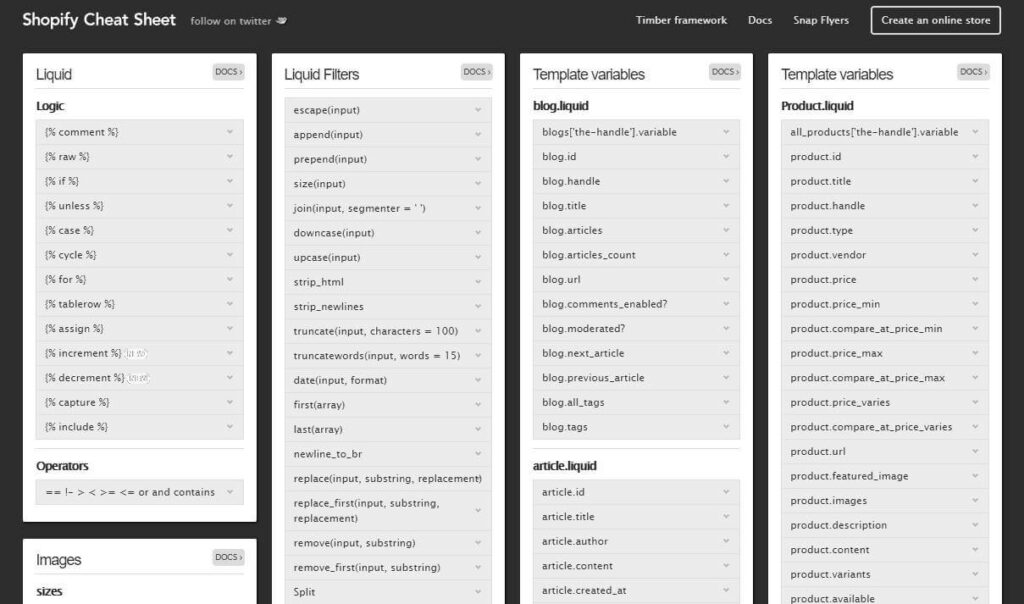Click the product.price_varies row text
This screenshot has height=604, width=1024.
(840, 402)
